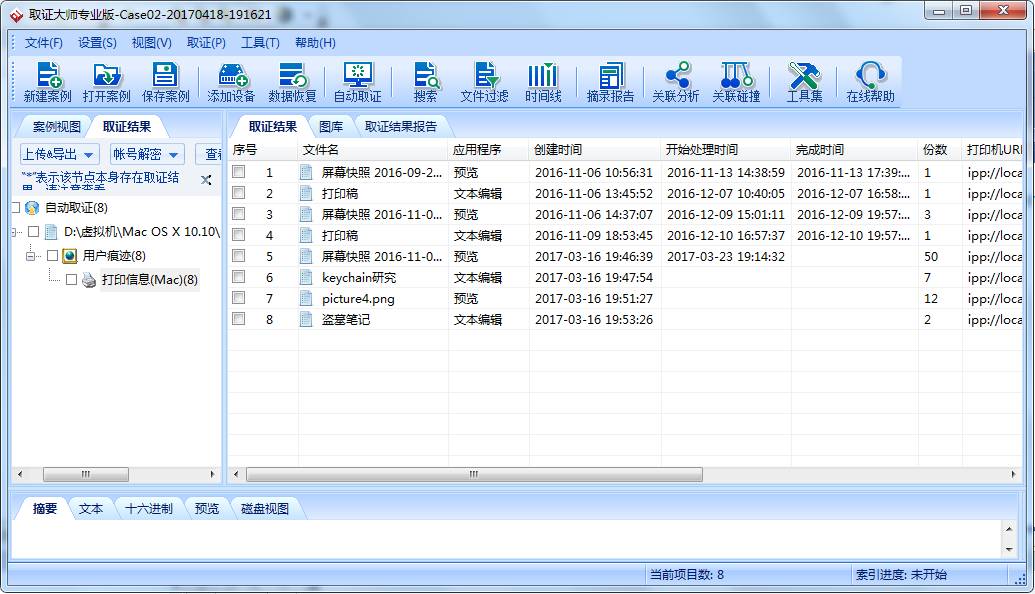This screenshot has height=594, width=1035.
Task: Switch to the 图库 tab
Action: (331, 127)
